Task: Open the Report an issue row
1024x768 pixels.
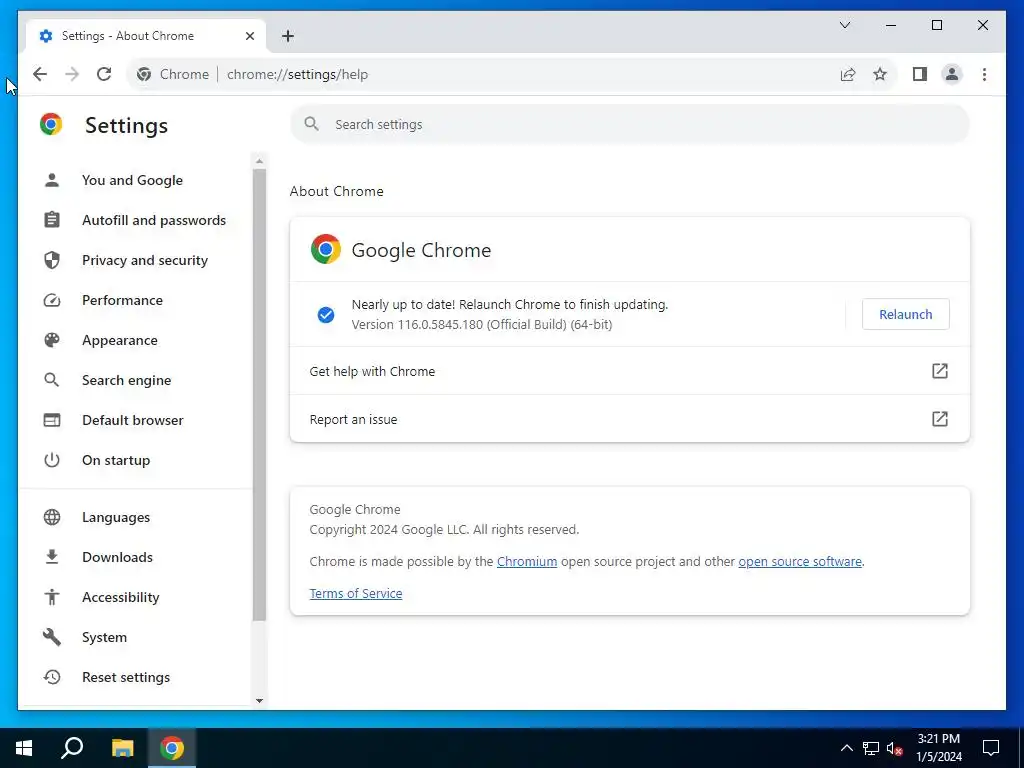Action: coord(630,419)
